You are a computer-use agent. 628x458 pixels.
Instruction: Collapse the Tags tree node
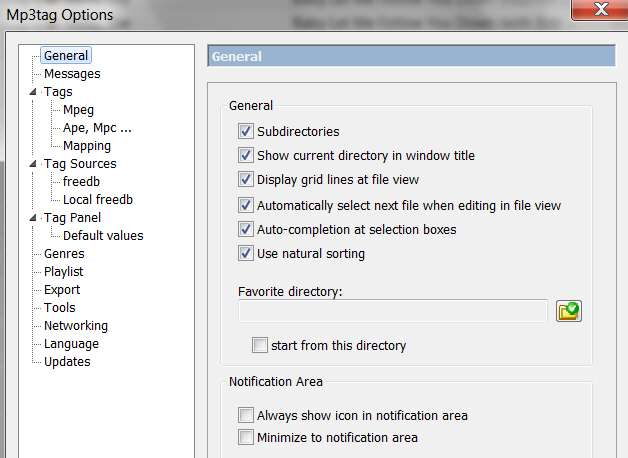[33, 92]
